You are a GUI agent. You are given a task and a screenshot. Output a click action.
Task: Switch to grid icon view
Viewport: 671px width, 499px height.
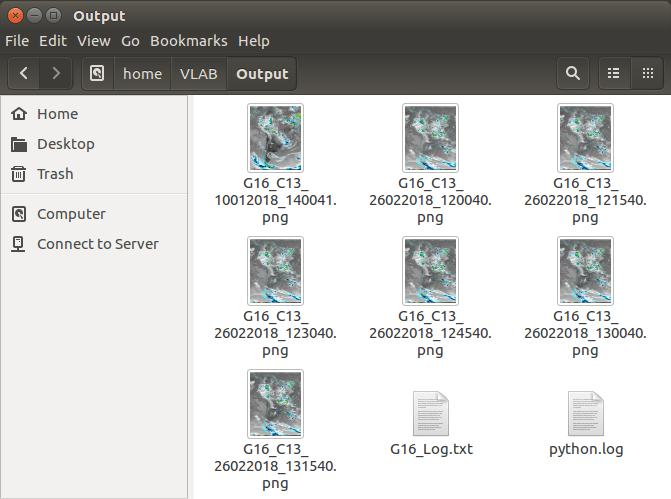[x=647, y=73]
